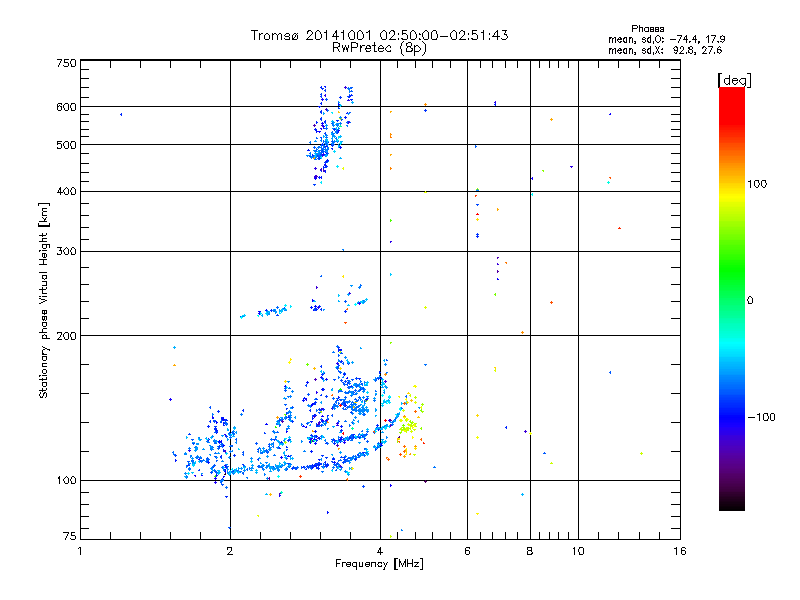Click the y-axis label '750'
Image resolution: width=800 pixels, height=600 pixels.
pyautogui.click(x=67, y=63)
